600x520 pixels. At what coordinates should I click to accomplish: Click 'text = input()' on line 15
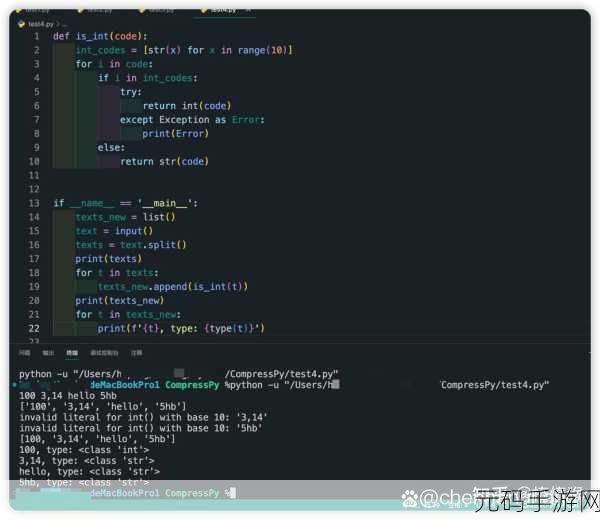click(x=114, y=231)
